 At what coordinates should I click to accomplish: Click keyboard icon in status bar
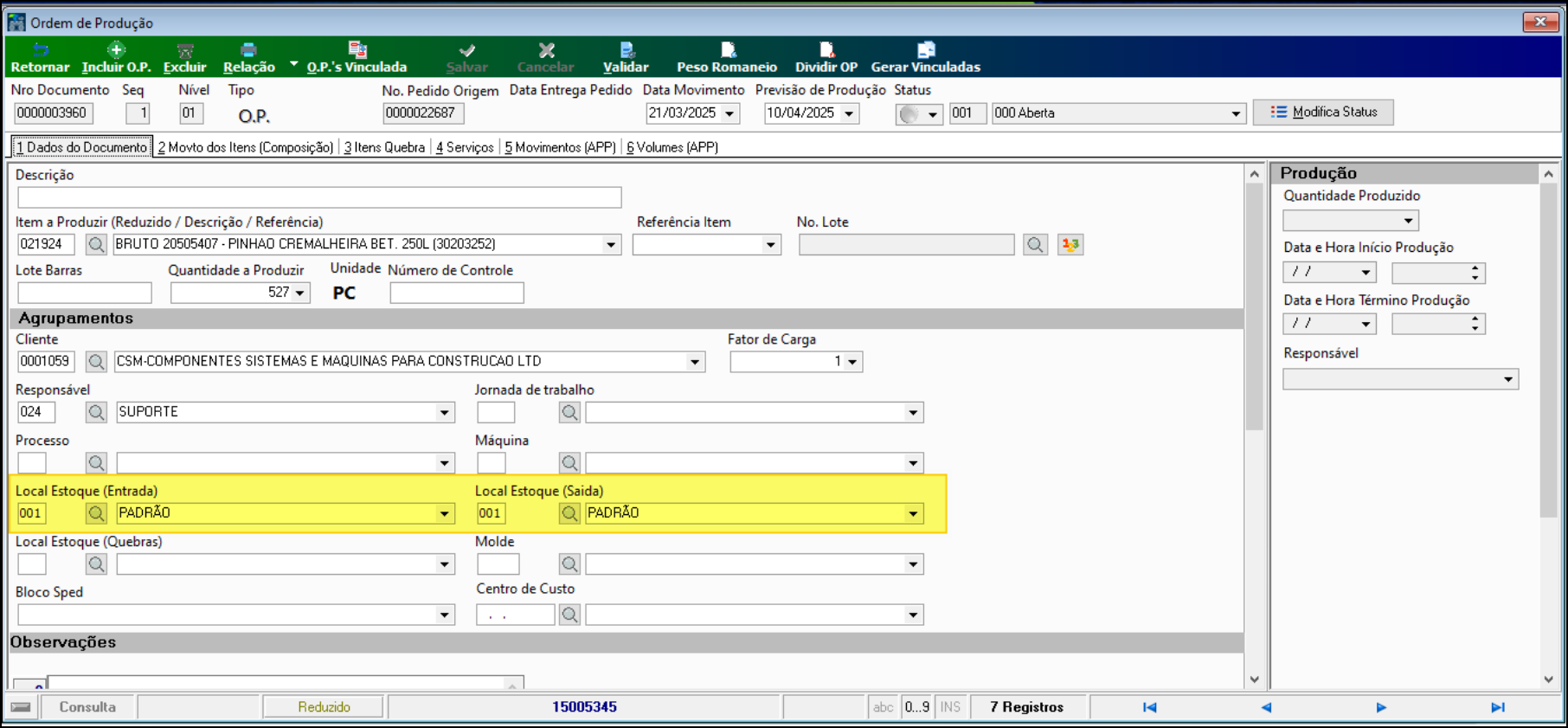click(21, 707)
